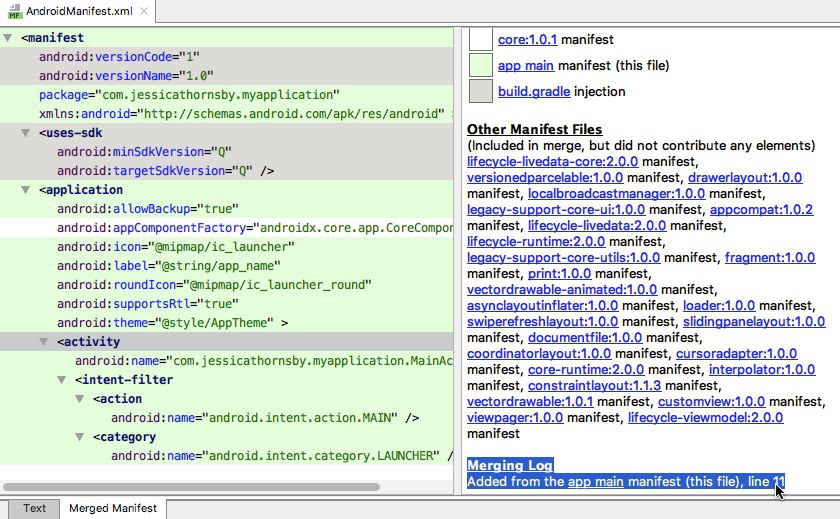Screen dimensions: 840x519
Task: Click the green app main color swatch
Action: (481, 66)
